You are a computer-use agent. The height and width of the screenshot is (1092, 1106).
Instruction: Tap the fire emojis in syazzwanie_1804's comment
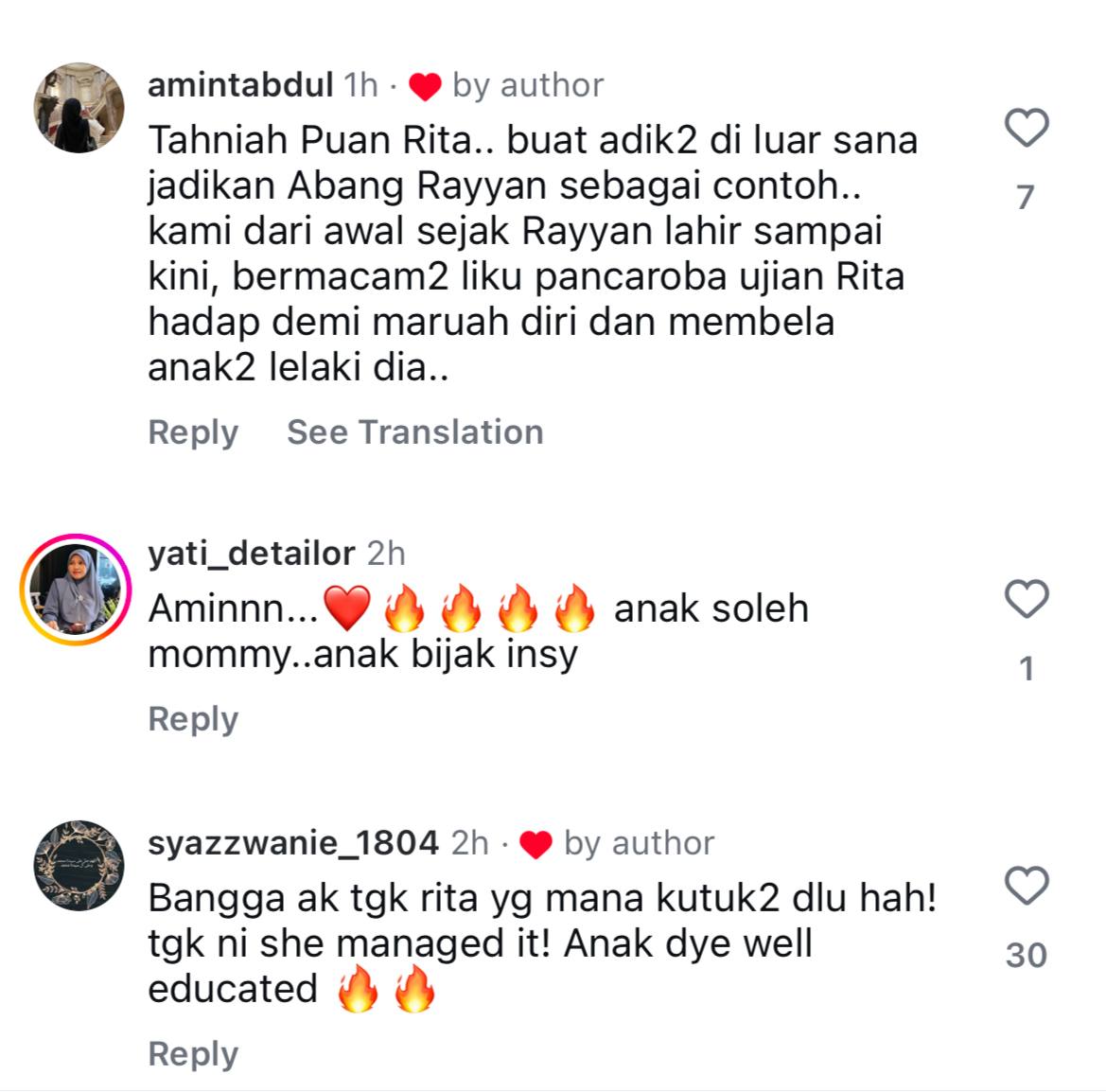(386, 989)
